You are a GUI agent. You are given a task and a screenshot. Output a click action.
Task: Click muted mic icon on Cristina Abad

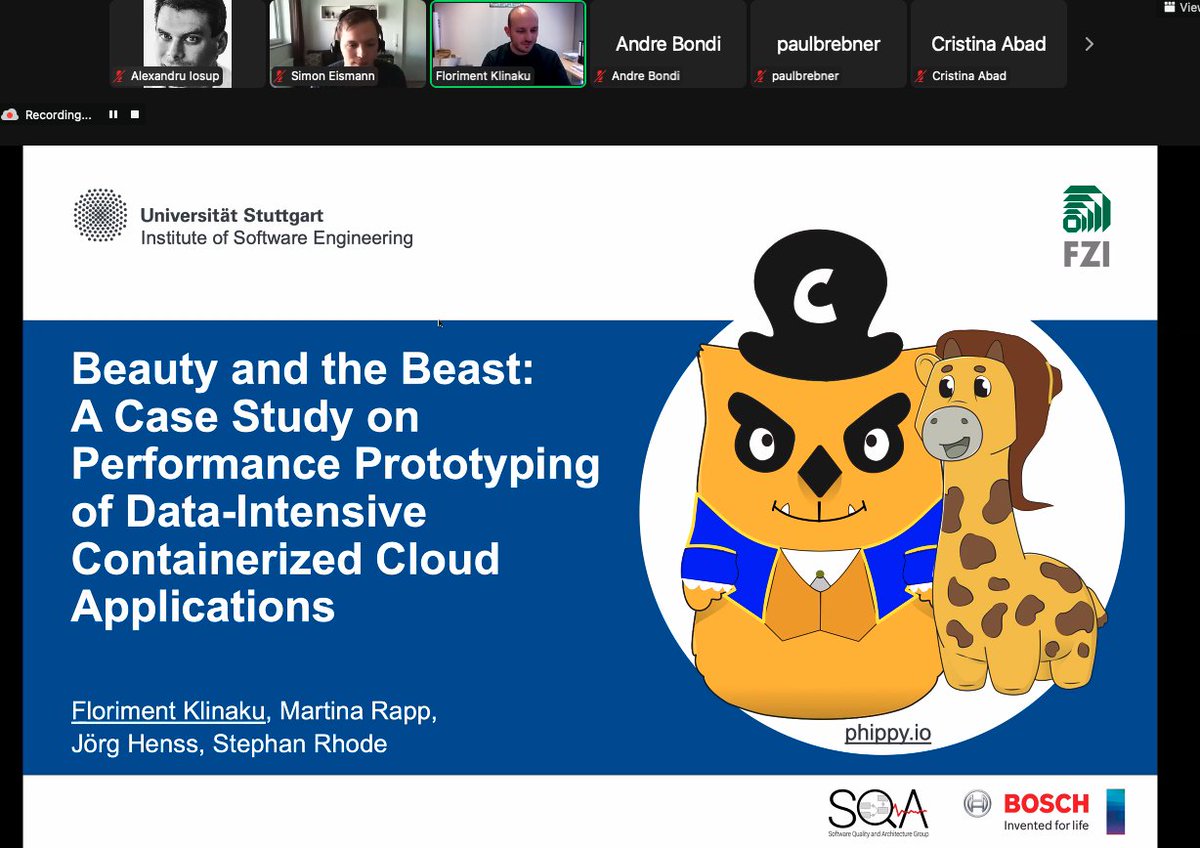pyautogui.click(x=922, y=76)
